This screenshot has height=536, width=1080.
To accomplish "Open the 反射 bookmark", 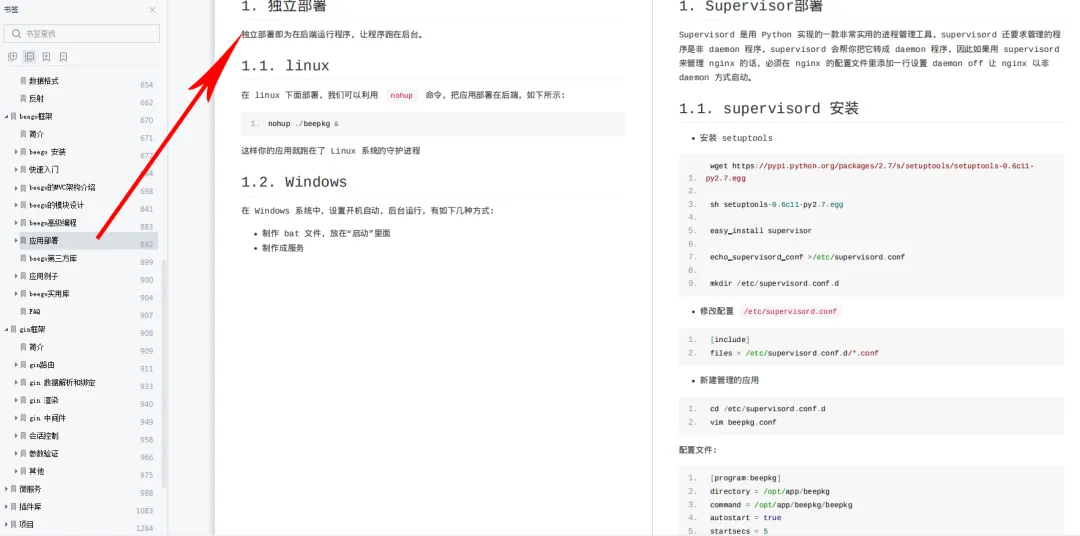I will tap(37, 99).
